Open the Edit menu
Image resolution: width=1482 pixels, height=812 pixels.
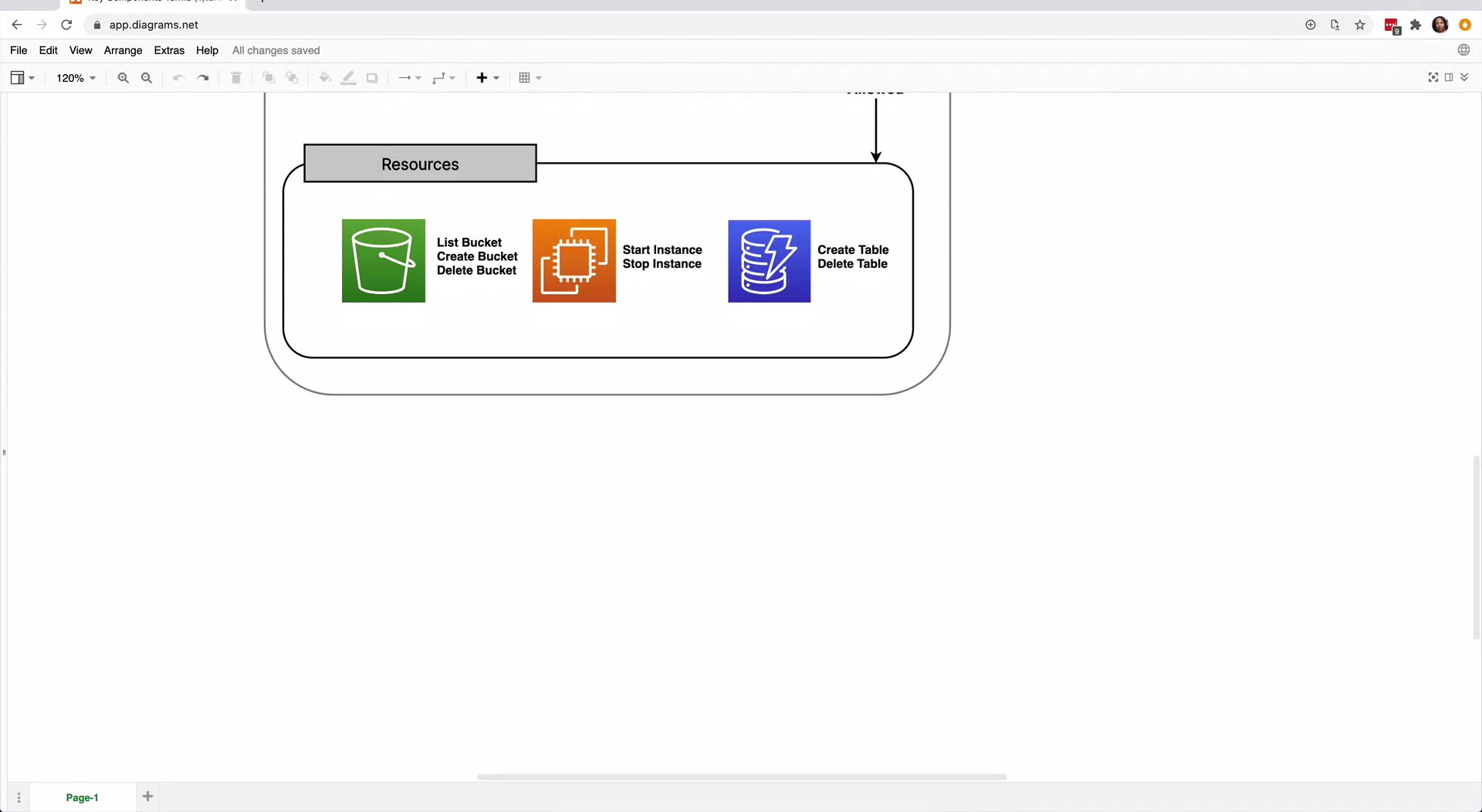click(48, 50)
